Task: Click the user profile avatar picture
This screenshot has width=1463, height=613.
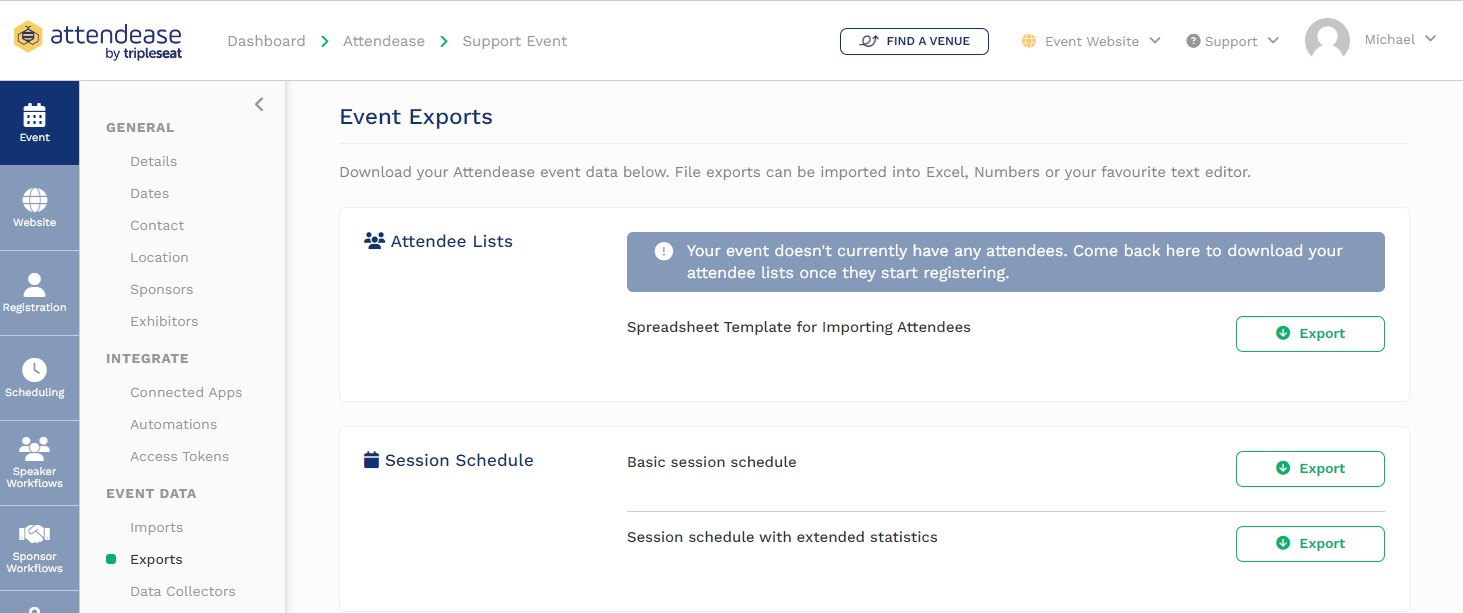Action: click(x=1327, y=39)
